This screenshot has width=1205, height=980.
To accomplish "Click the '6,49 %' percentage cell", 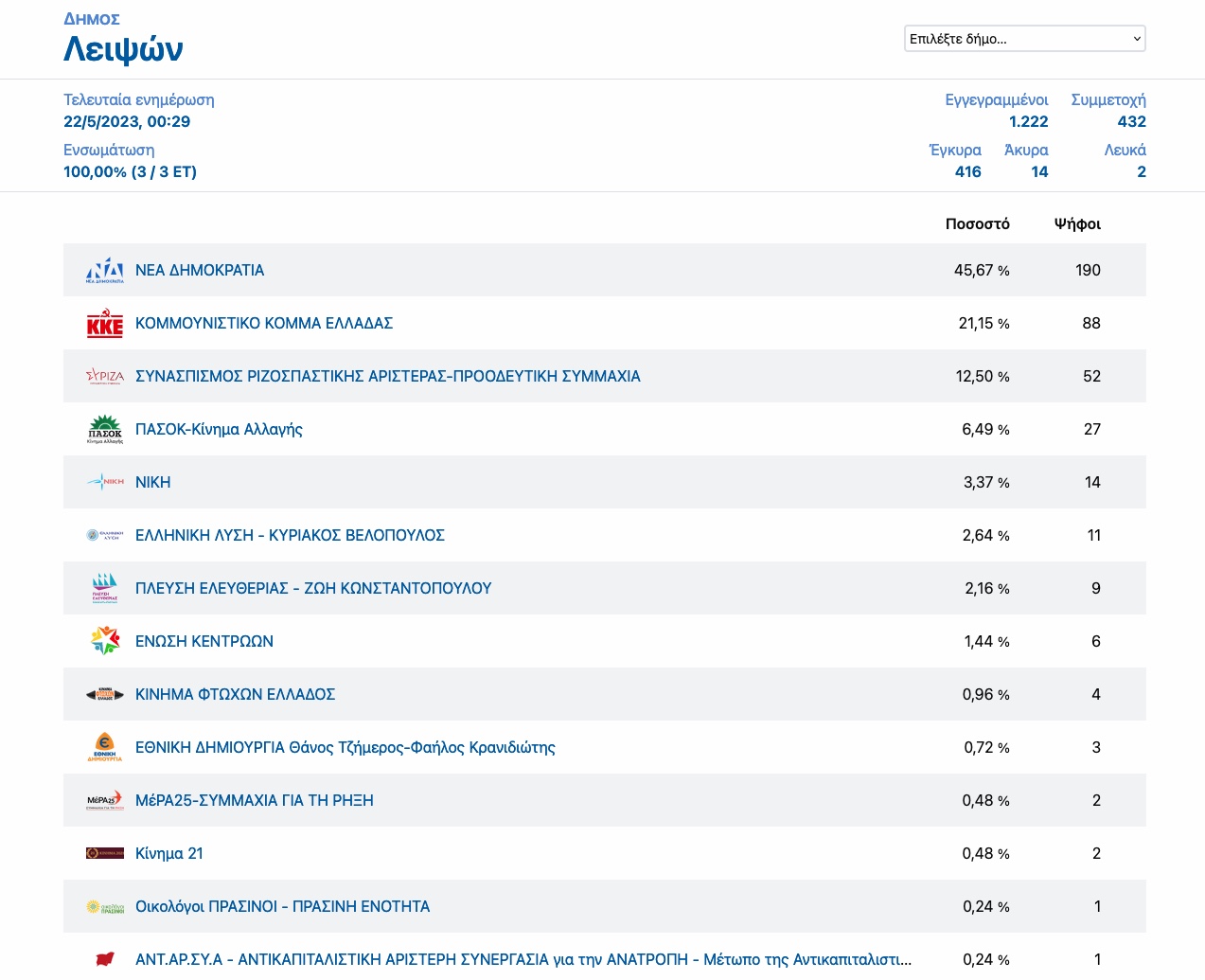I will click(x=986, y=429).
